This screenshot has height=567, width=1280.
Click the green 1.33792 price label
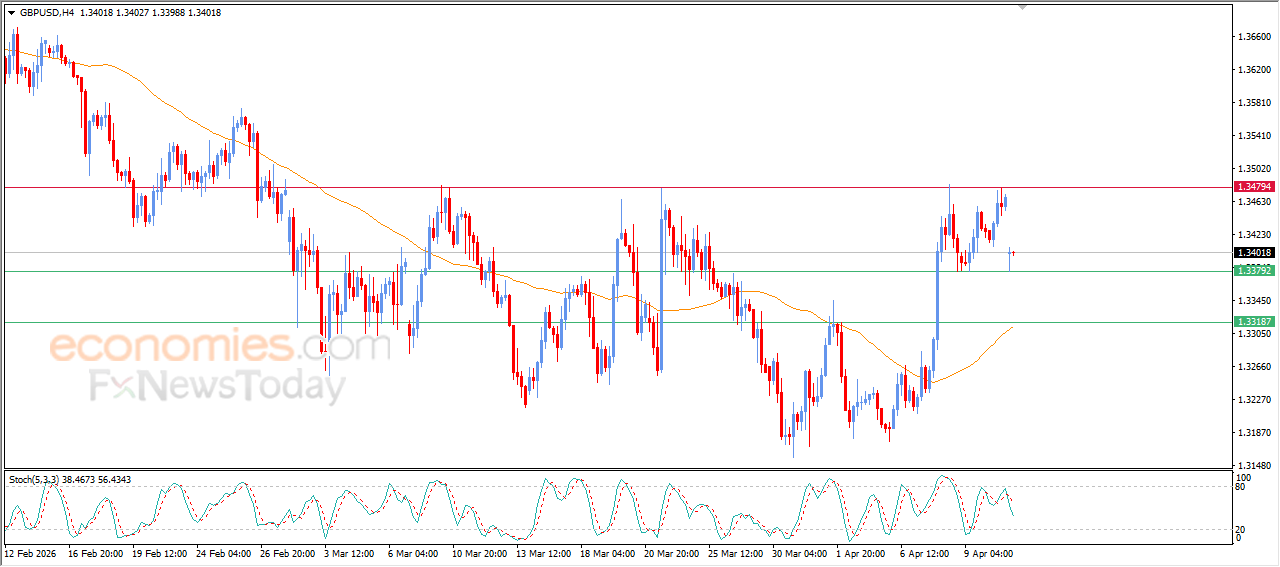click(1254, 271)
